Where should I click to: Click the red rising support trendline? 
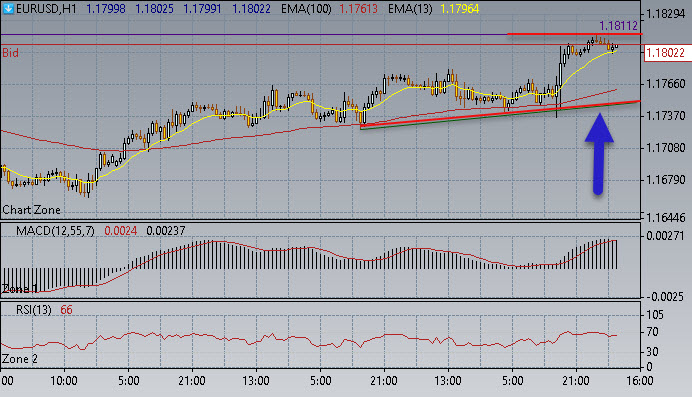pos(500,114)
